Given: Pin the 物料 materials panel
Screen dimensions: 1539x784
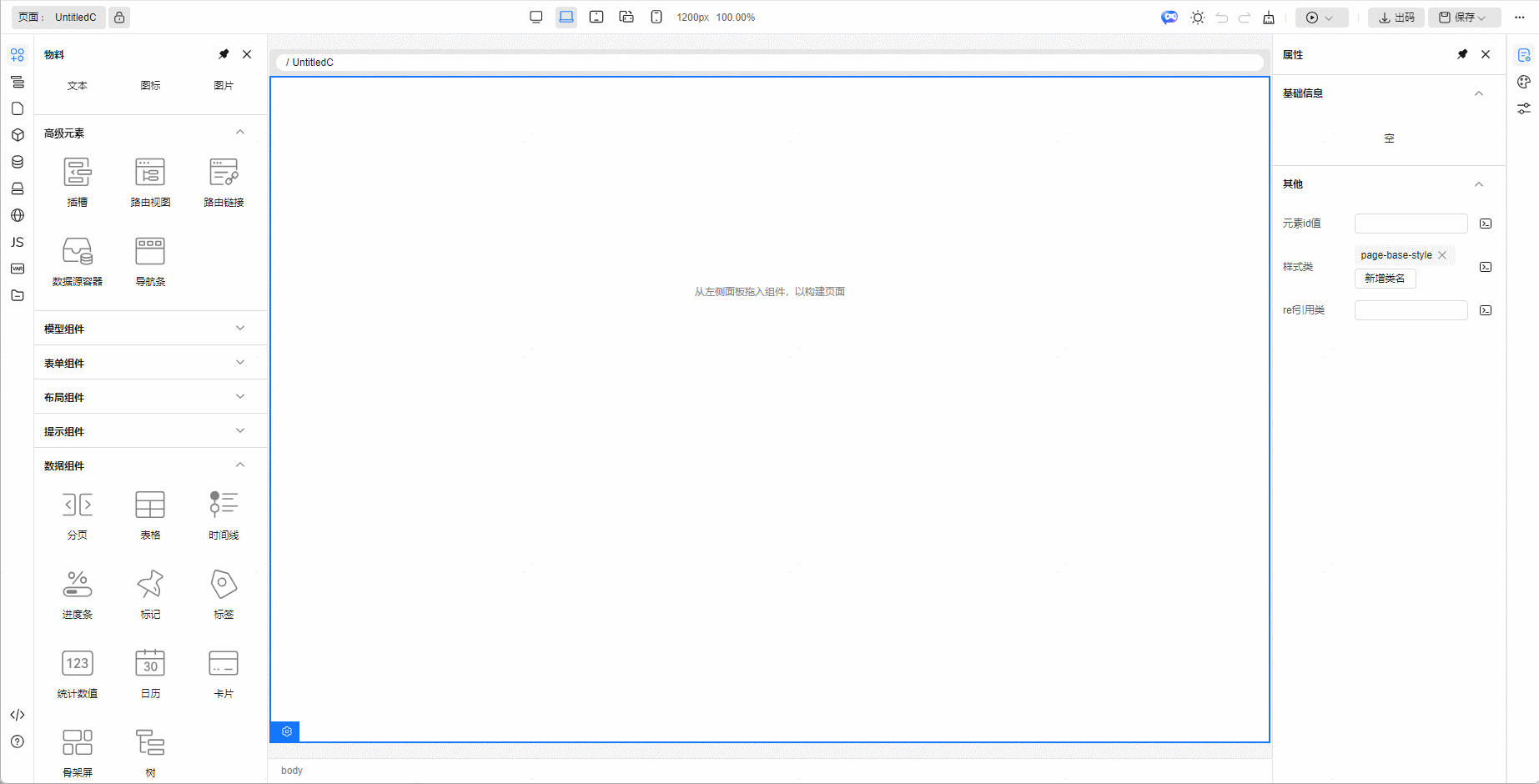Looking at the screenshot, I should click(x=224, y=54).
